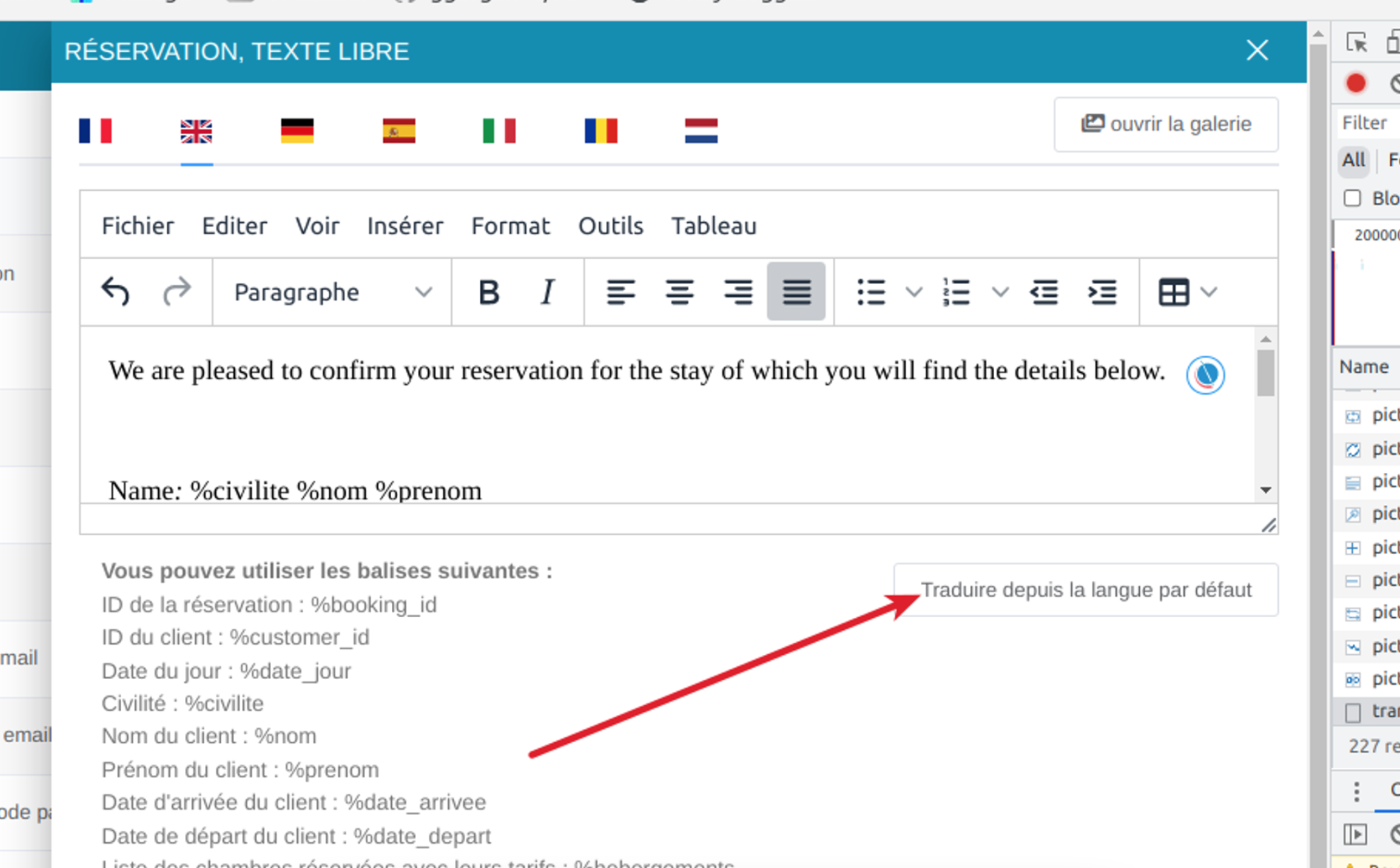Click in the reservation confirmation sentence
The image size is (1400, 868).
coord(637,371)
